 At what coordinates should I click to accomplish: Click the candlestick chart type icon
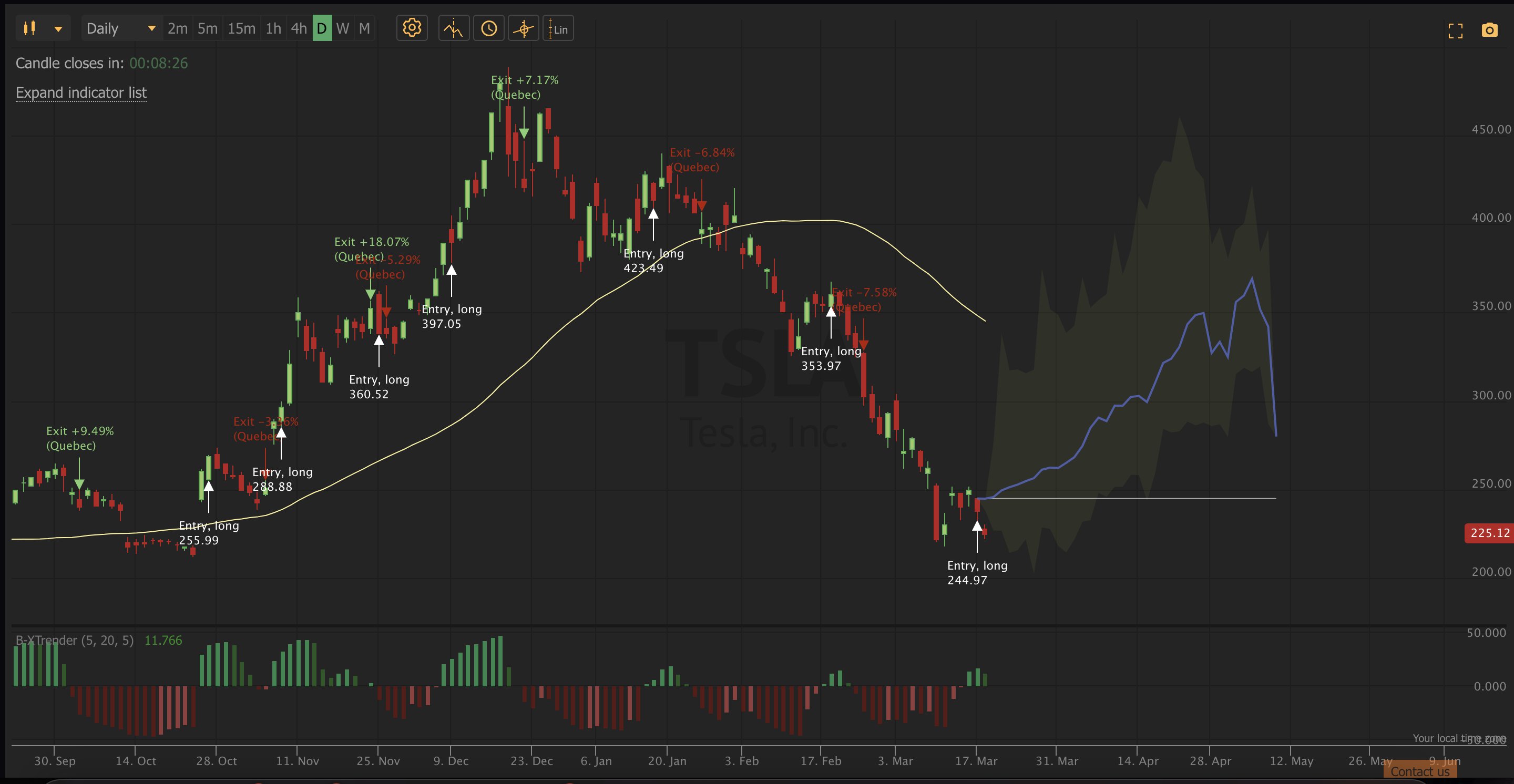click(30, 28)
